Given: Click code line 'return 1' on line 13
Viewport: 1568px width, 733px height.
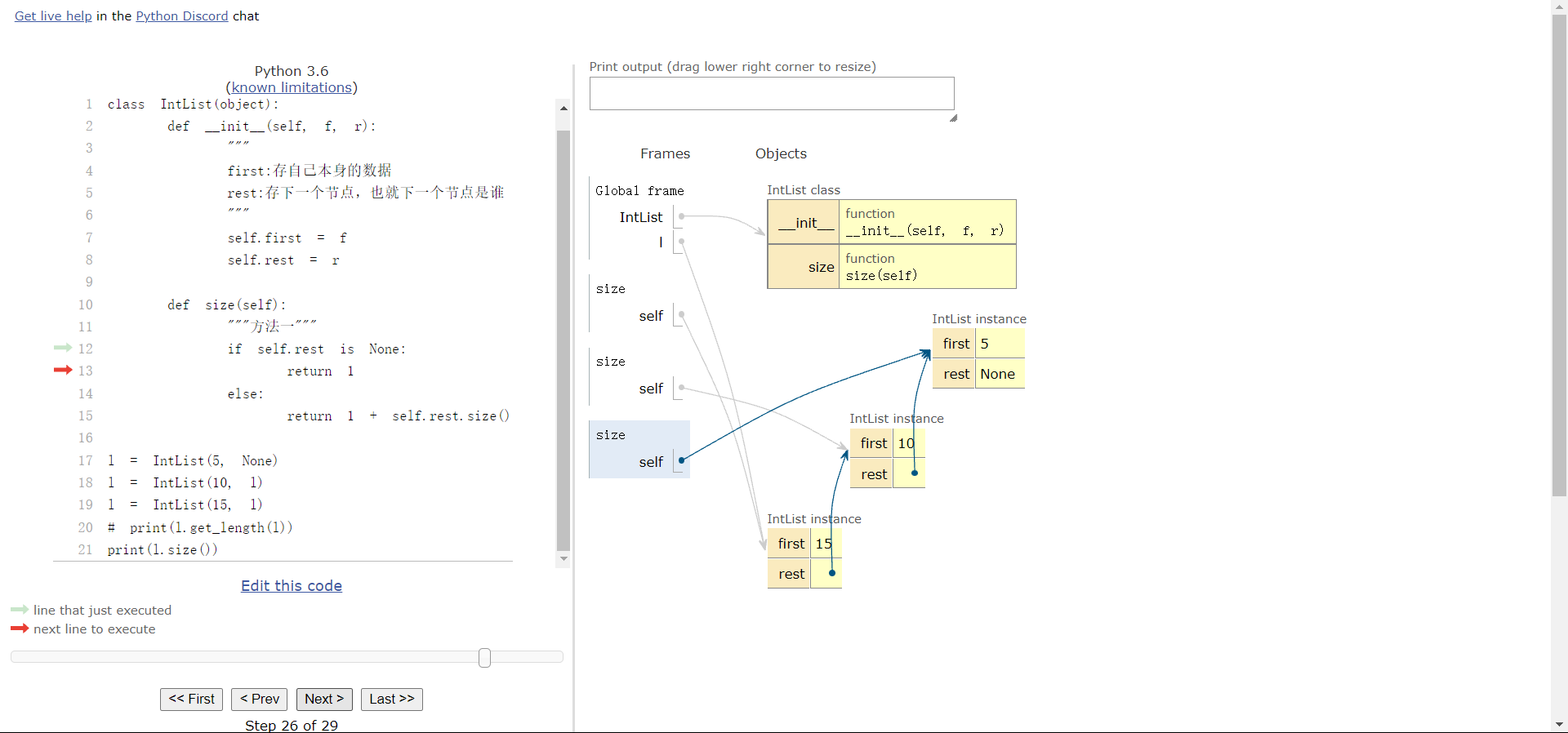Looking at the screenshot, I should coord(321,371).
